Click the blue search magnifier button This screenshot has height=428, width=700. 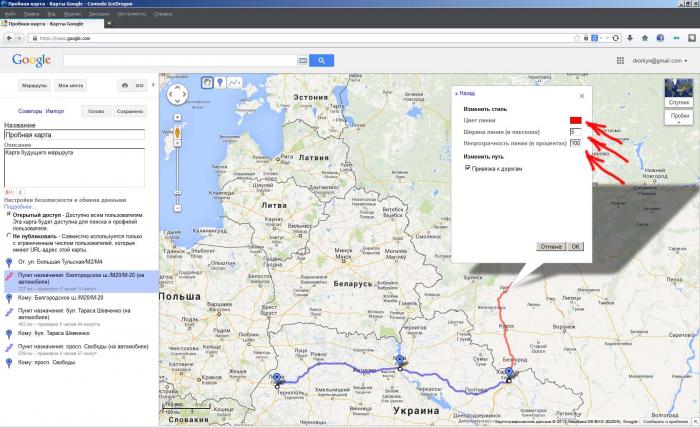320,60
